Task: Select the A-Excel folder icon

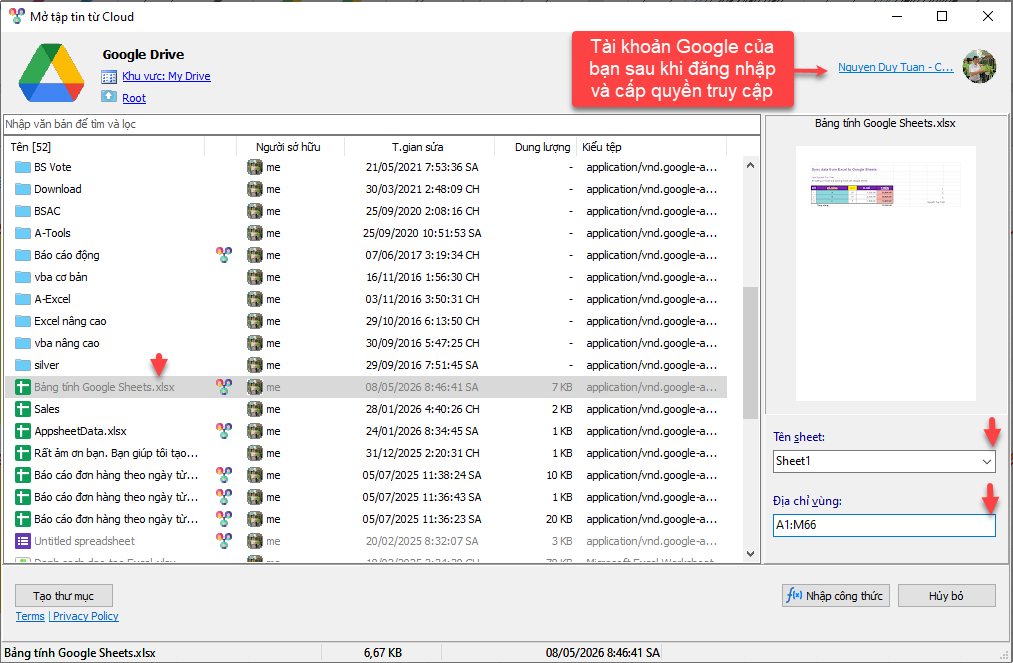Action: click(x=23, y=299)
